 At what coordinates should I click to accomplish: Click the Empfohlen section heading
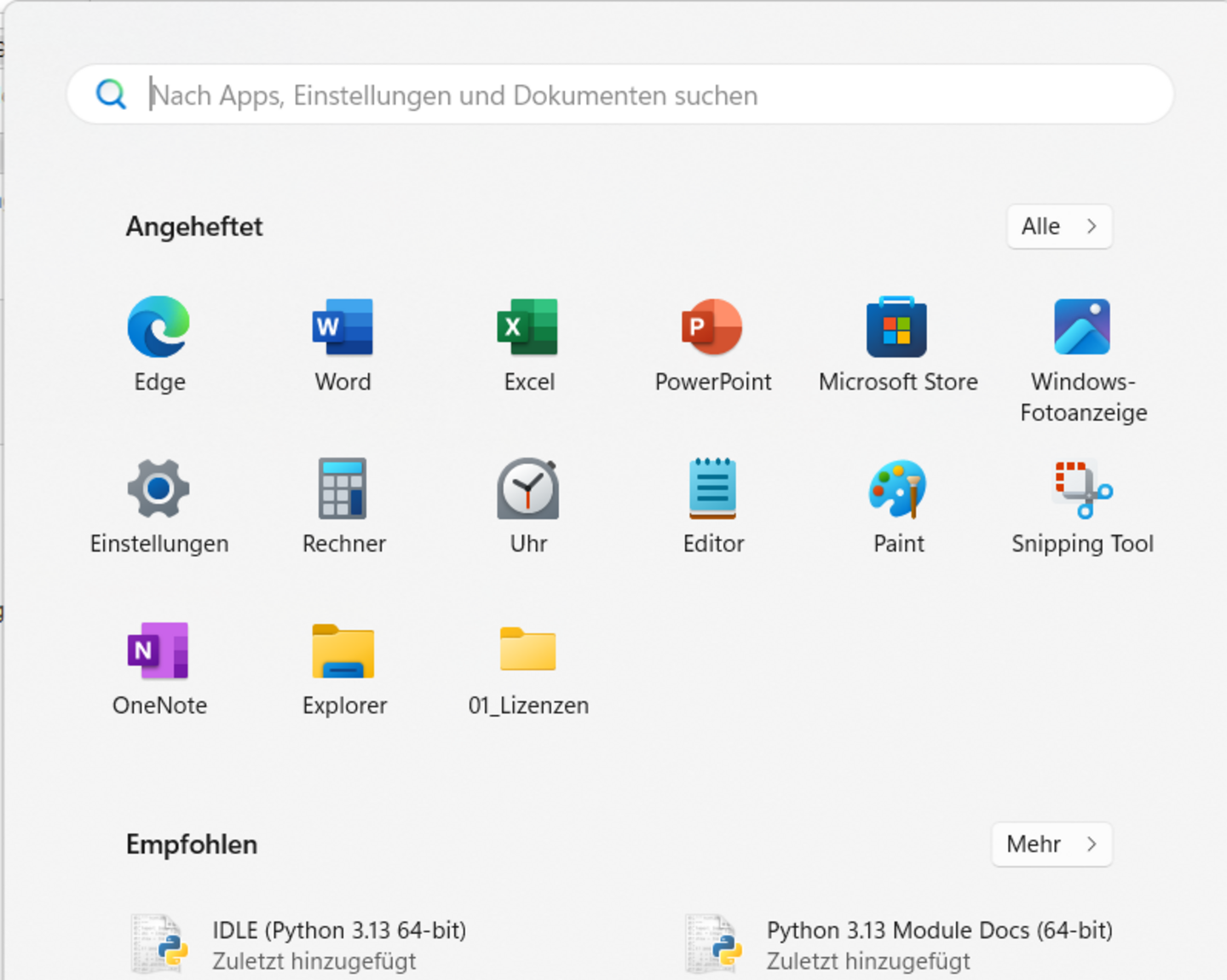[192, 845]
